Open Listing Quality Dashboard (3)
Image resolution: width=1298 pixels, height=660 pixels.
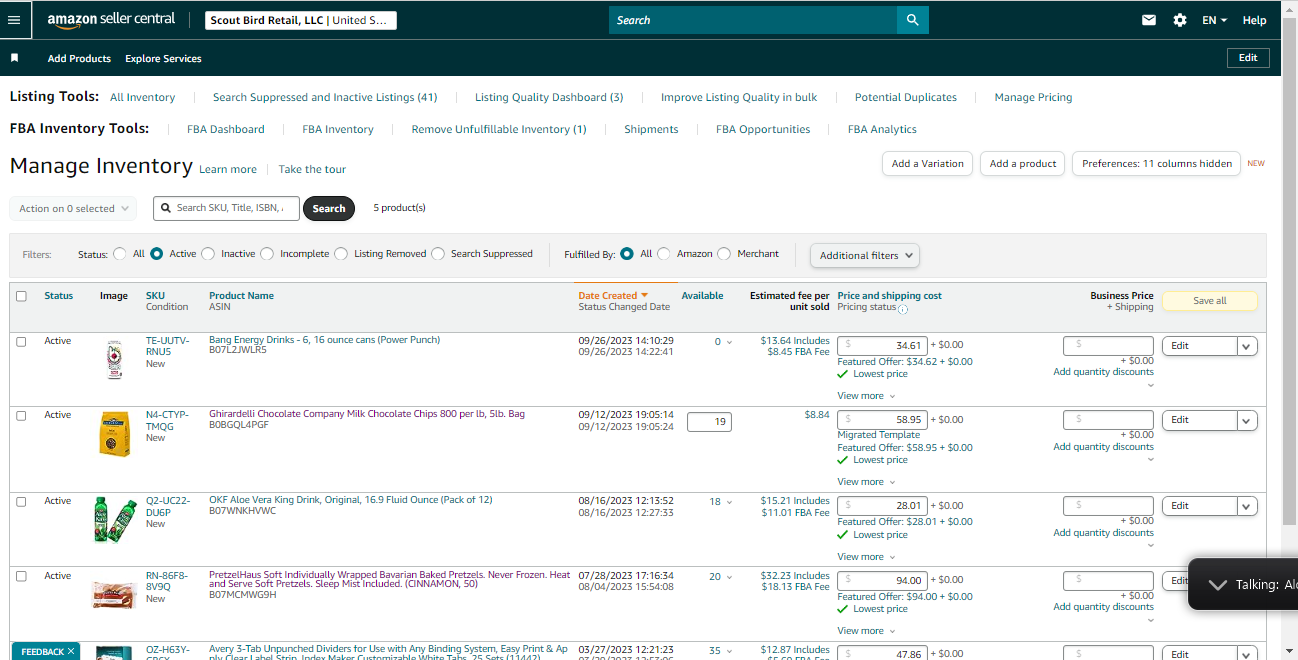point(549,97)
